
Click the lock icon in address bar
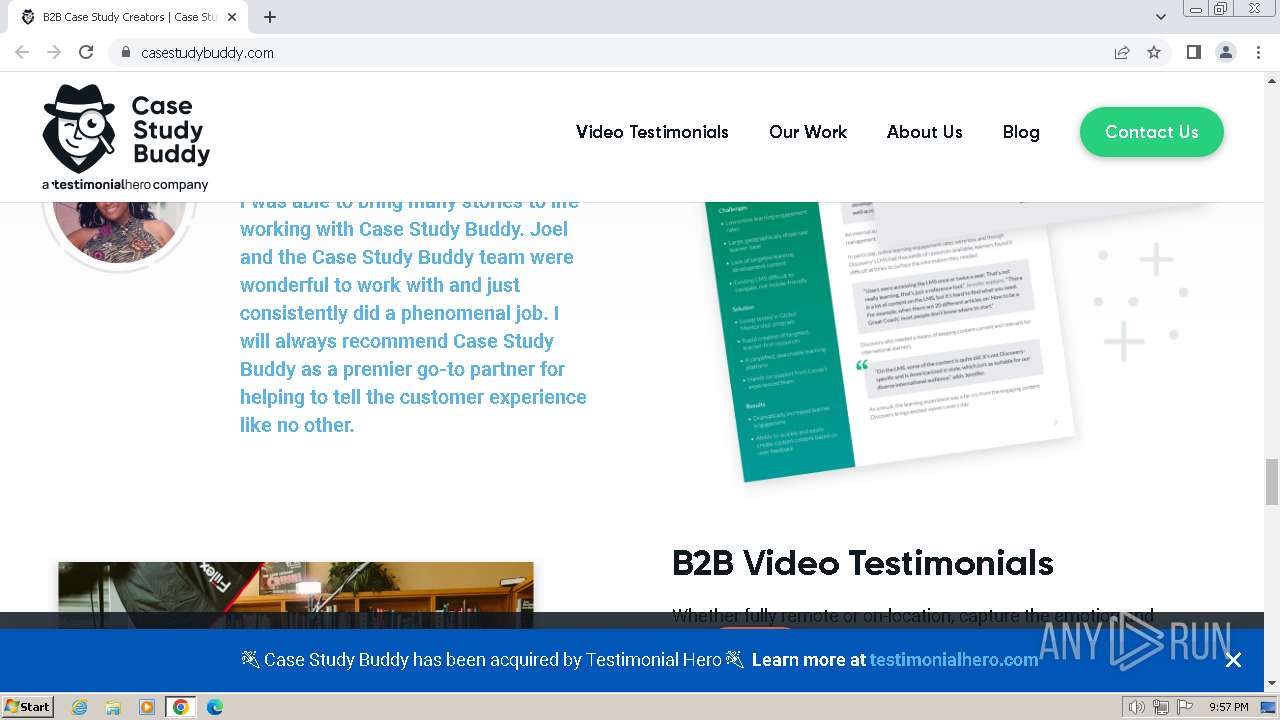click(x=125, y=52)
